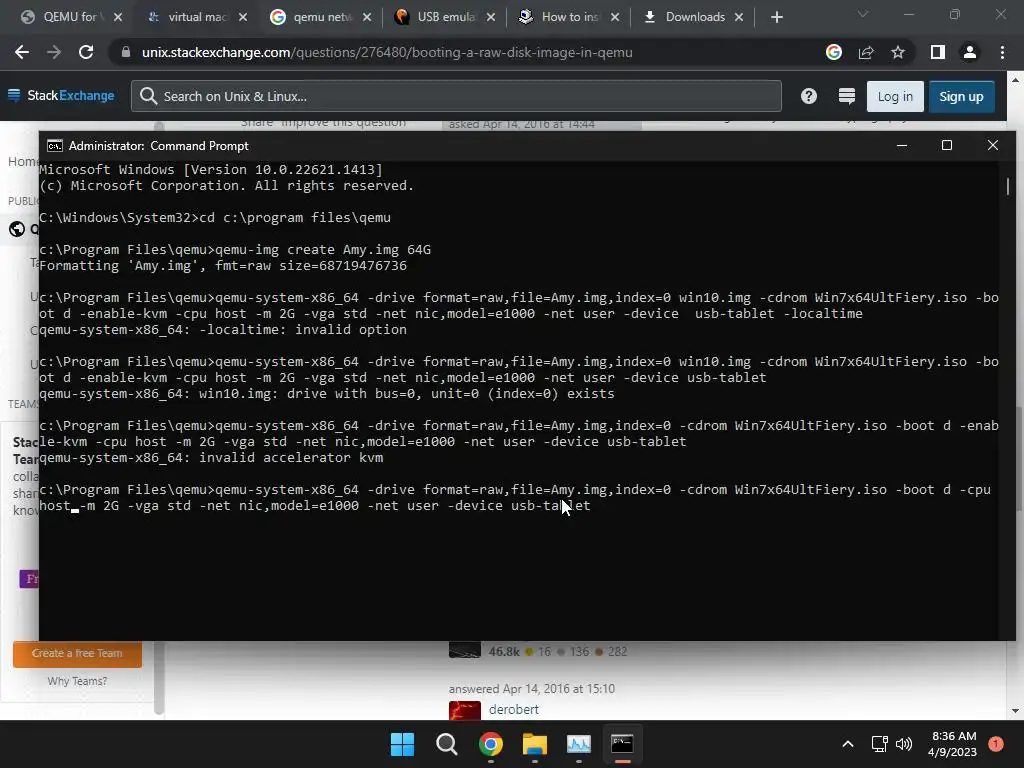1024x768 pixels.
Task: Click the Sign up button
Action: [961, 96]
